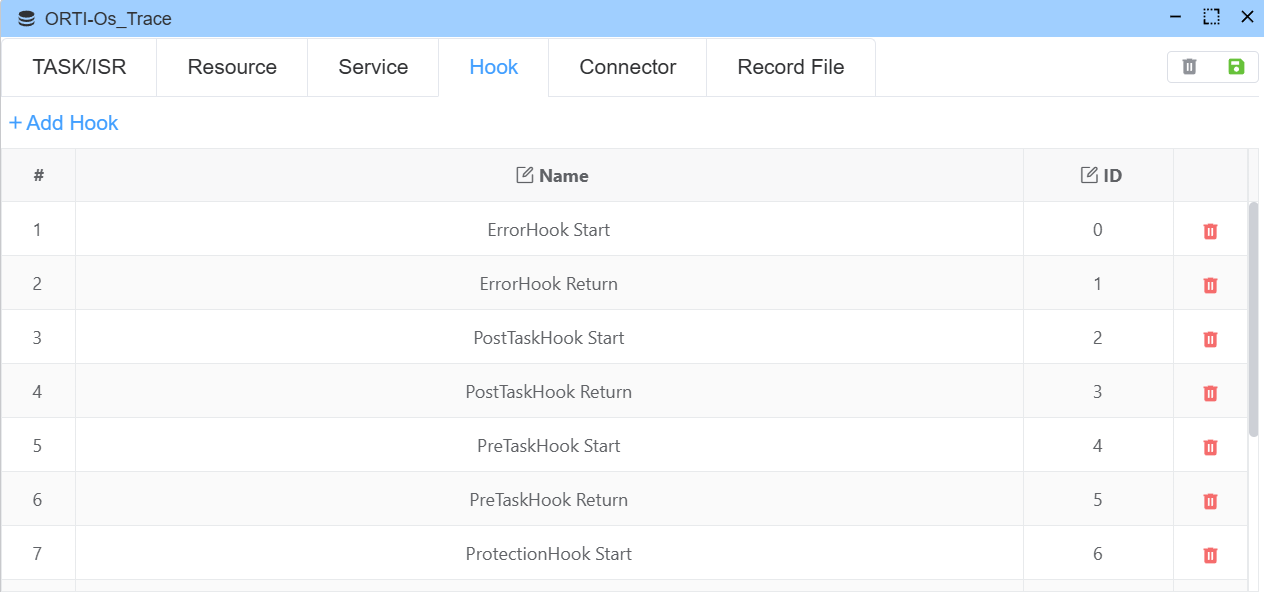
Task: Select the ErrorHook Start name cell
Action: (549, 230)
